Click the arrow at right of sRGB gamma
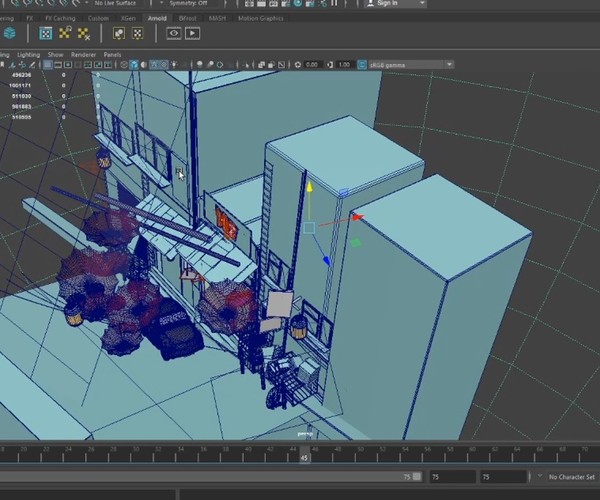 (x=450, y=65)
